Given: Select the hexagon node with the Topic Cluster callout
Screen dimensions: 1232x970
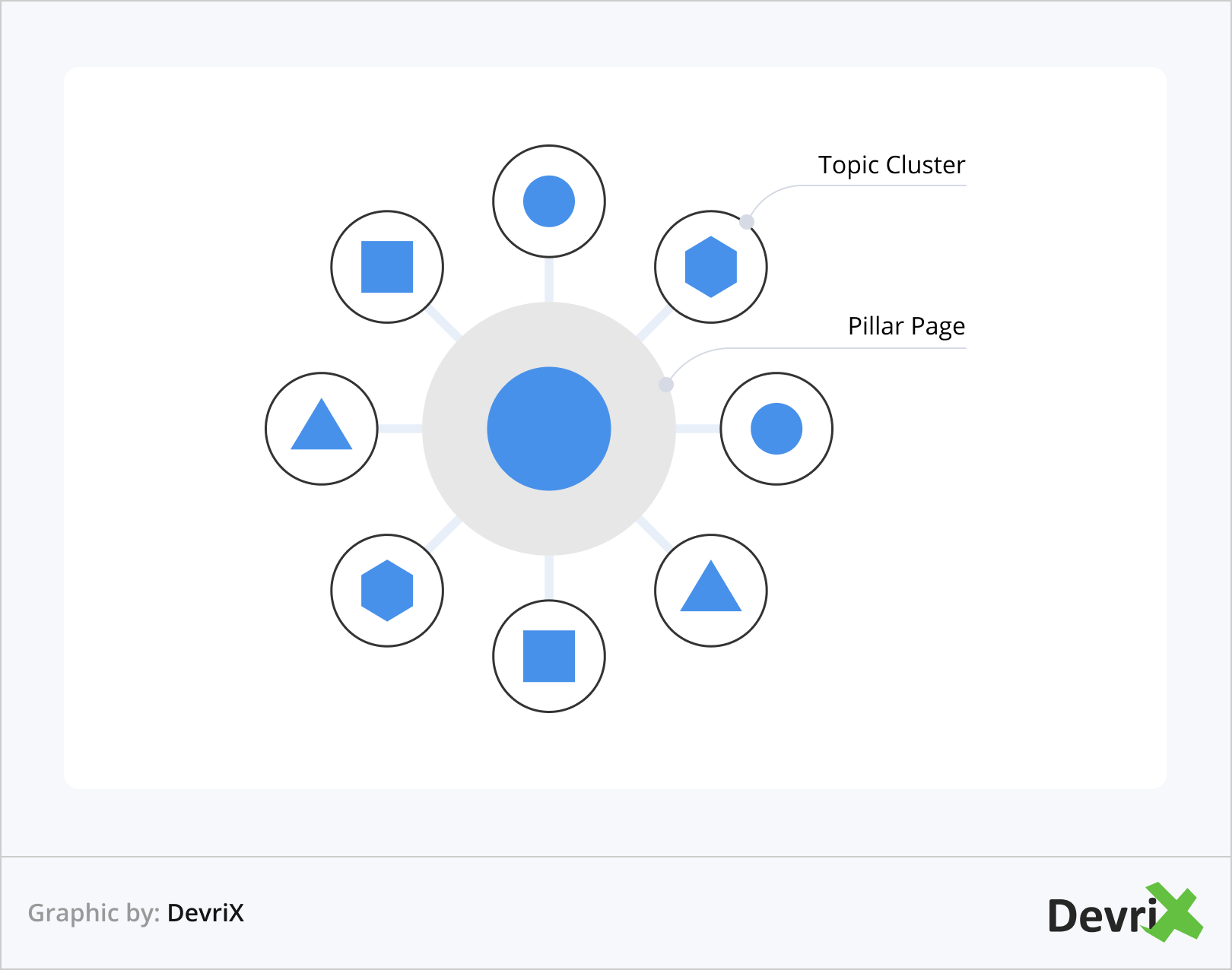Looking at the screenshot, I should point(711,267).
